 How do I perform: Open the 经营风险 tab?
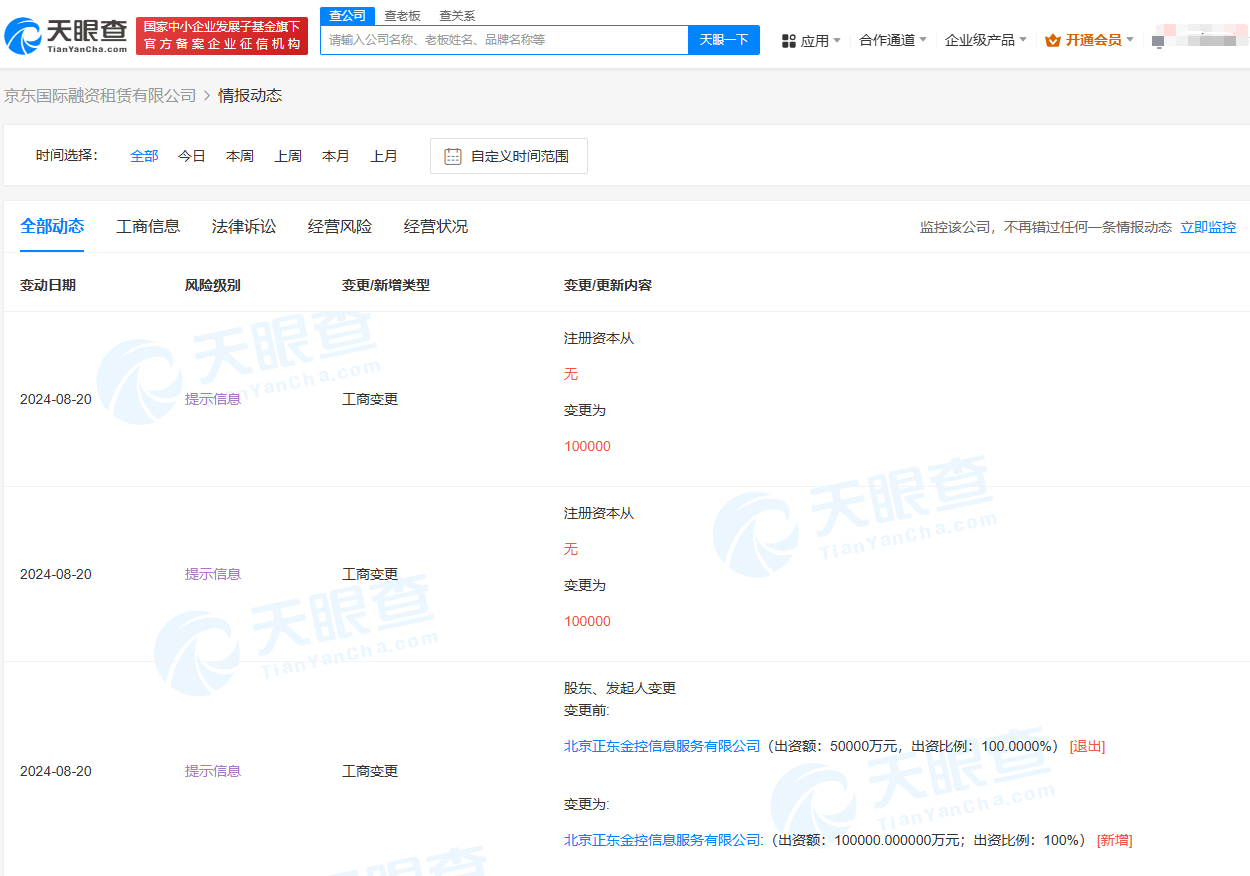pyautogui.click(x=340, y=226)
